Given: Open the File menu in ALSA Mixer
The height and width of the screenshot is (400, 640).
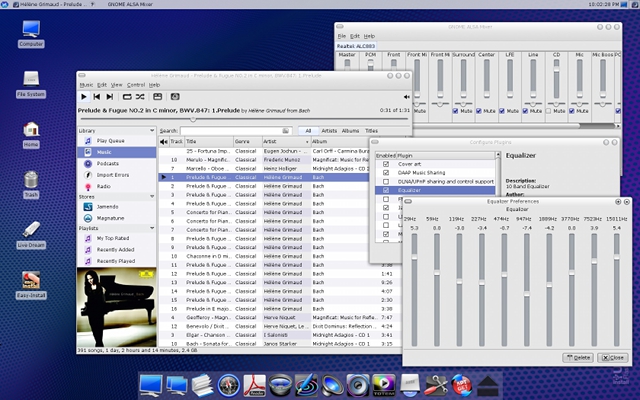Looking at the screenshot, I should [x=342, y=36].
